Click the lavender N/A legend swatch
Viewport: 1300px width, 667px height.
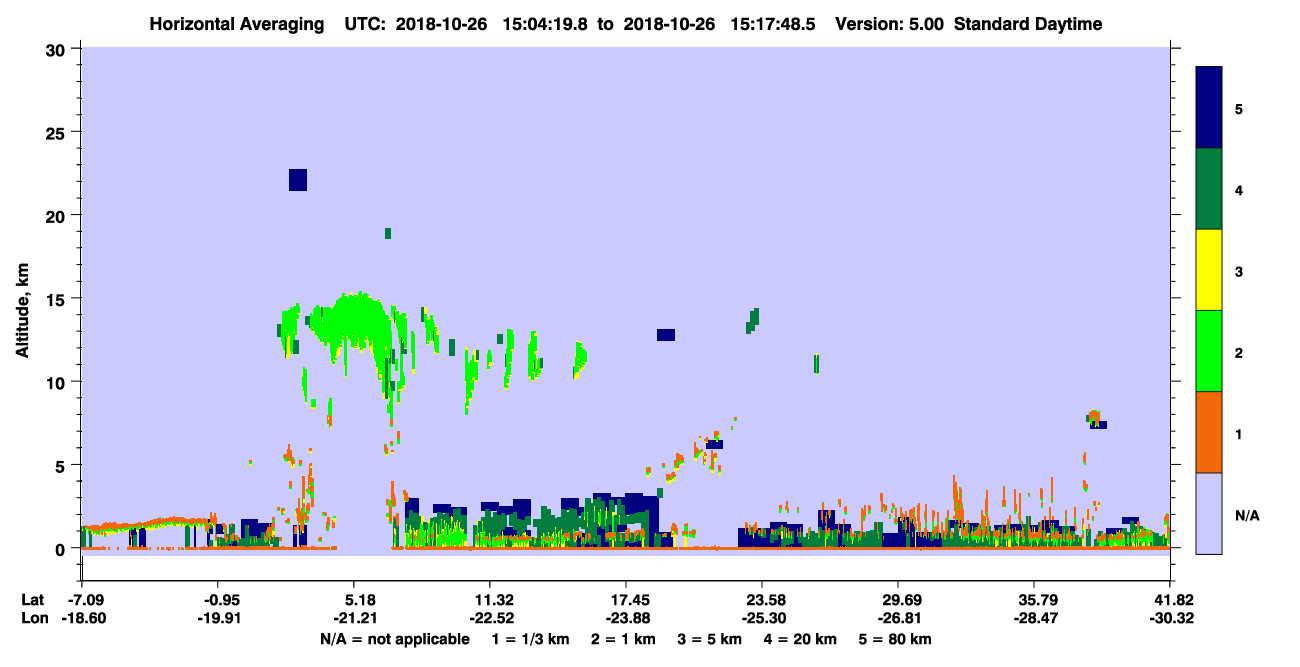[x=1209, y=513]
